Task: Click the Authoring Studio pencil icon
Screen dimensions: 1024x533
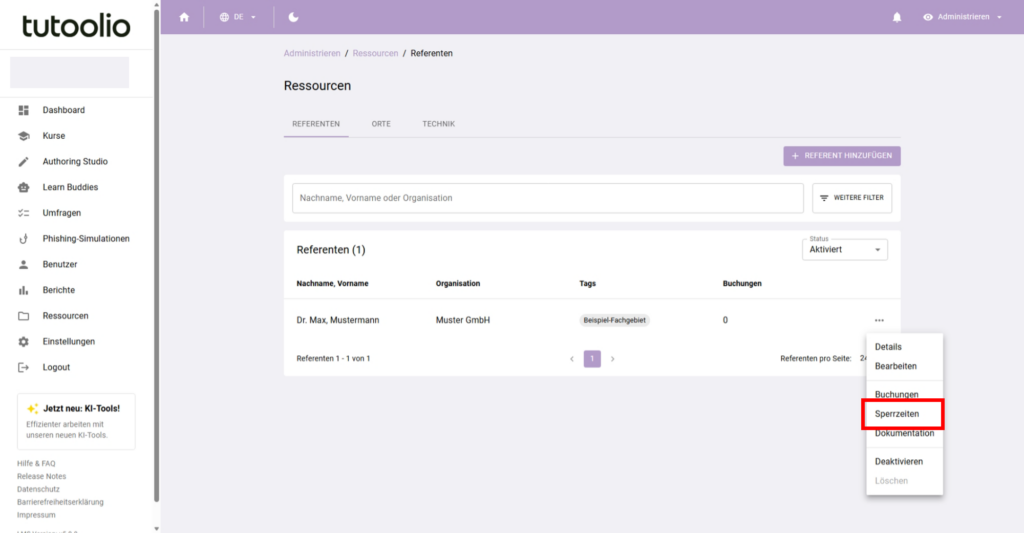Action: tap(24, 161)
